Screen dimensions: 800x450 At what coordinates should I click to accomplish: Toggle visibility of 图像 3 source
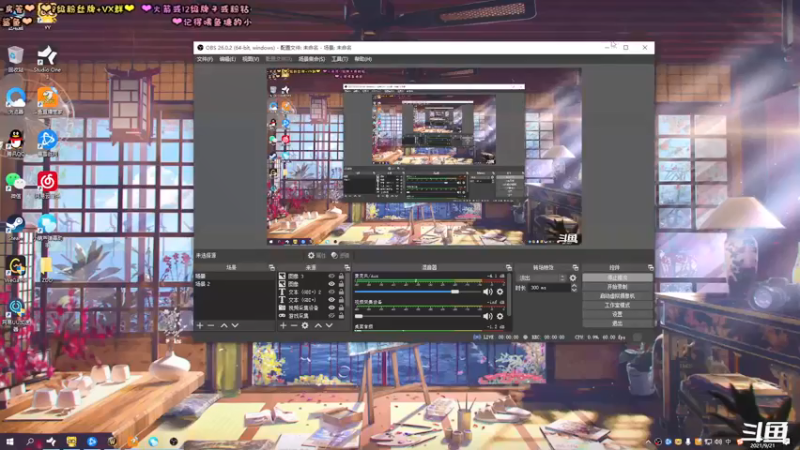point(332,276)
